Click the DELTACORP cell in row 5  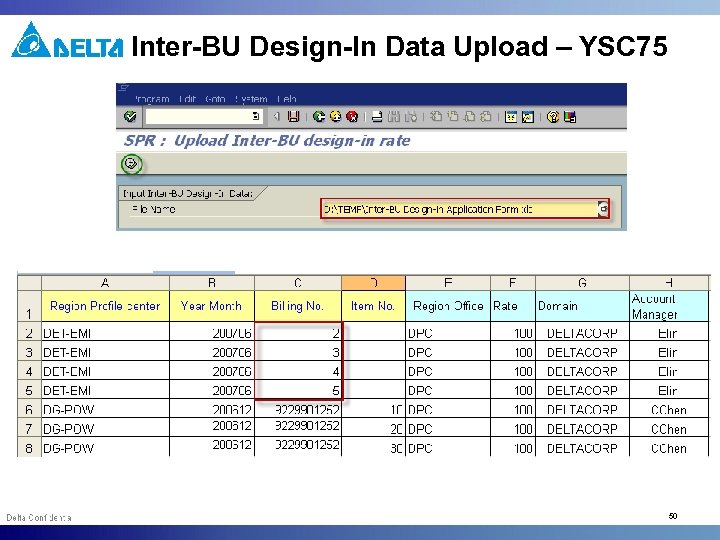[582, 390]
